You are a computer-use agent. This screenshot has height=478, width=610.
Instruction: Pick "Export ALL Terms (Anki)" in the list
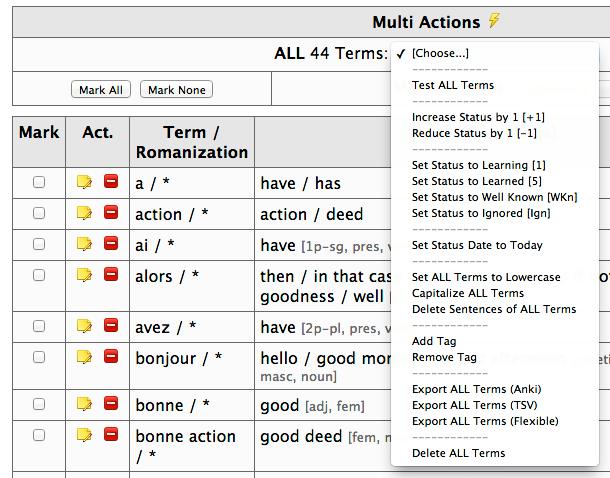point(476,389)
